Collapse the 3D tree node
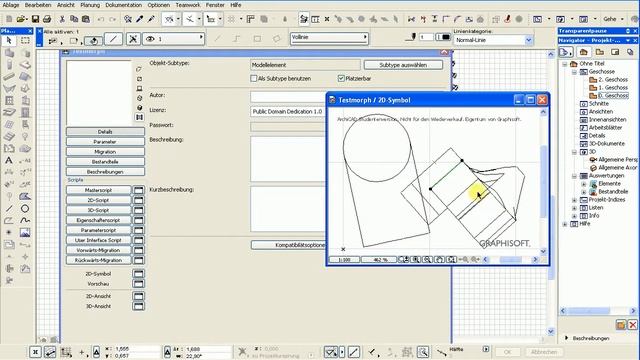640x360 pixels. click(574, 152)
